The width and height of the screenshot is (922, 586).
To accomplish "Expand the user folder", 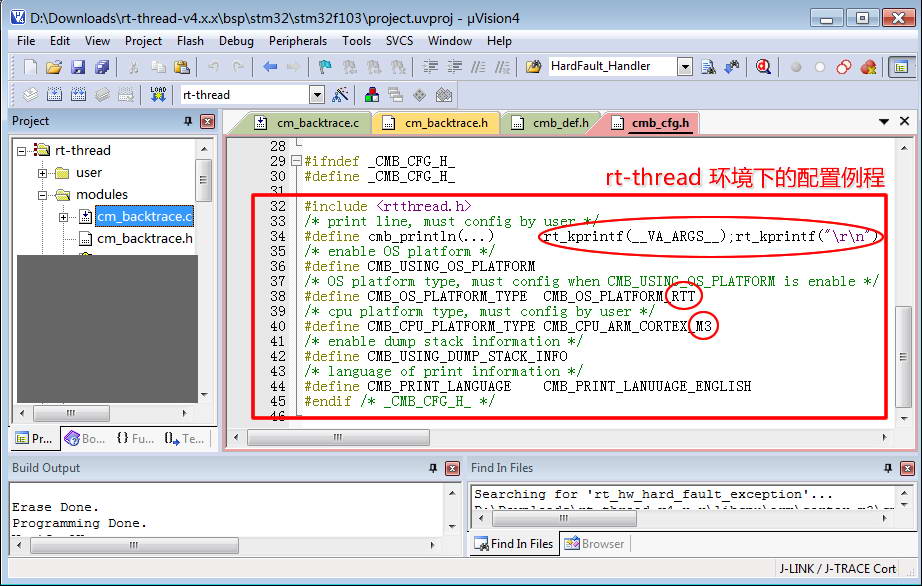I will 43,172.
